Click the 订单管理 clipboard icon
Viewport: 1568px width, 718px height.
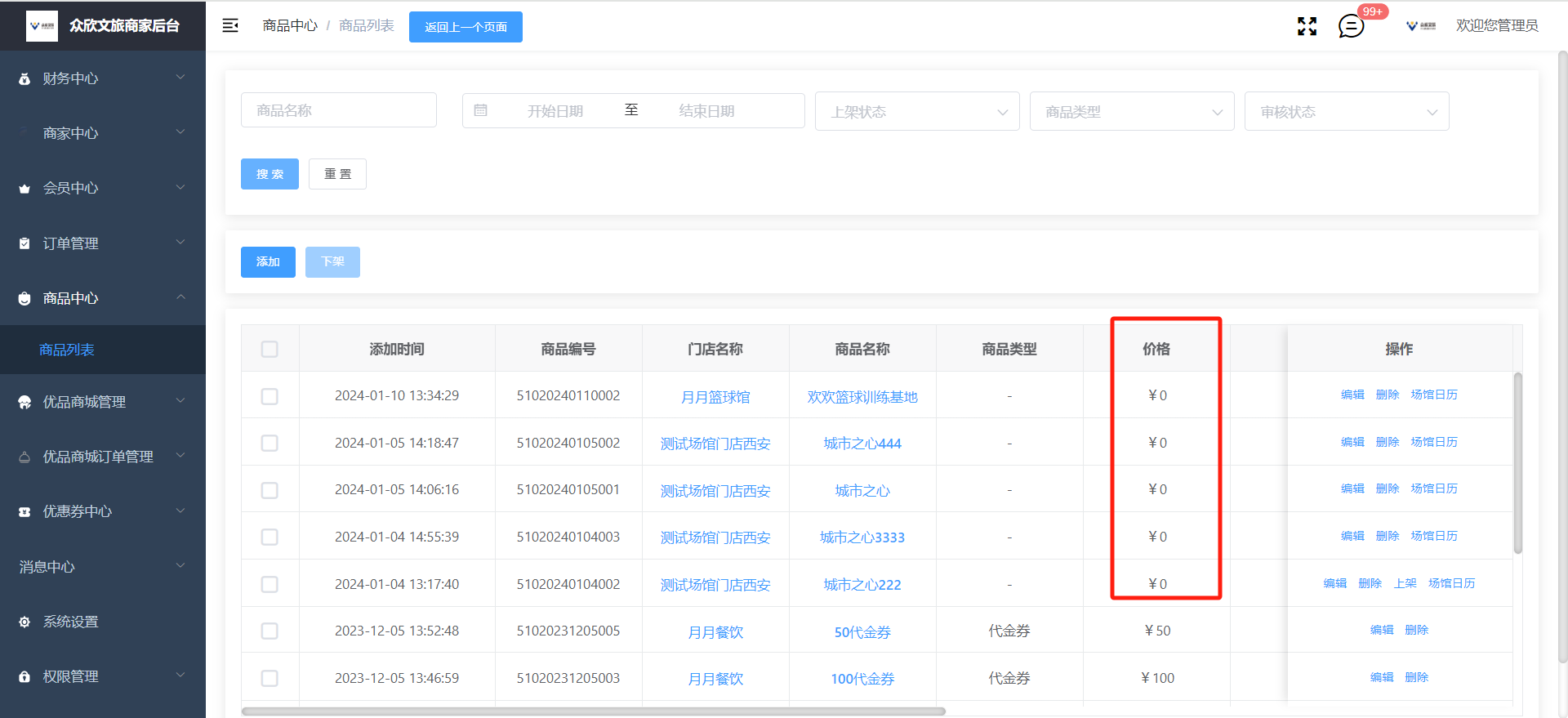tap(24, 243)
